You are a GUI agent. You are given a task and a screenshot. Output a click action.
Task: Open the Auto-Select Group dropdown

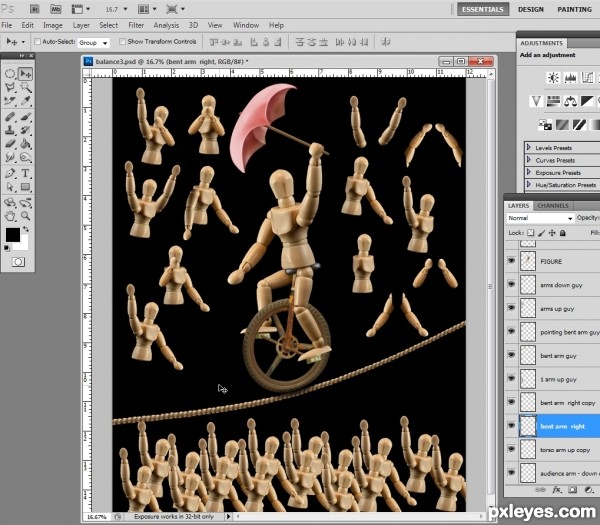pos(93,43)
